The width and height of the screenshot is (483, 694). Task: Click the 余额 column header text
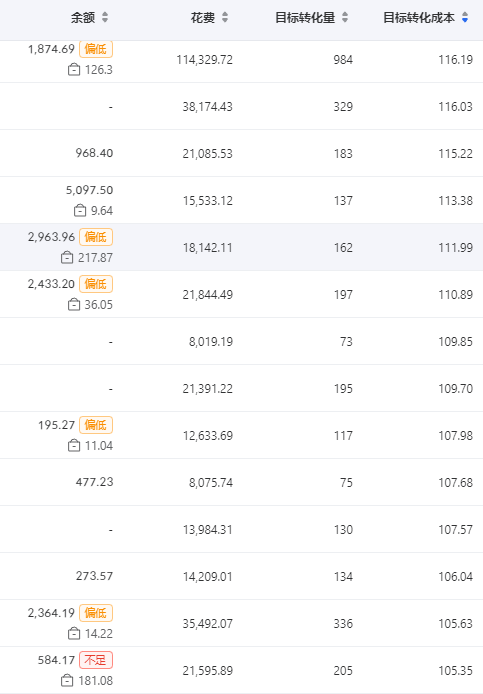[x=83, y=18]
